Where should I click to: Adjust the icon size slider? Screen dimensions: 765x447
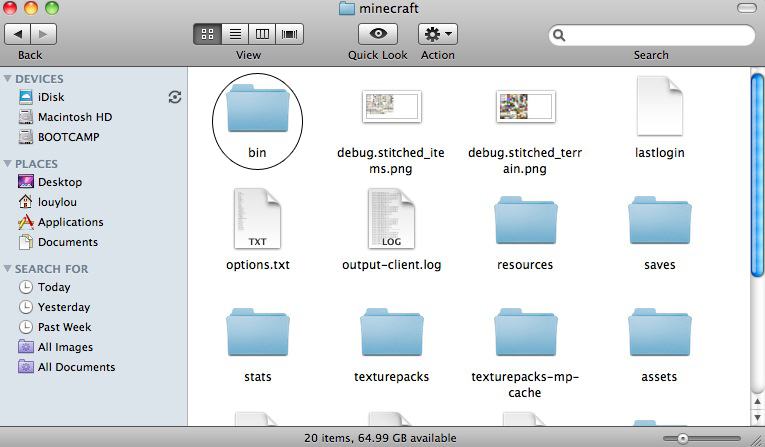point(683,439)
